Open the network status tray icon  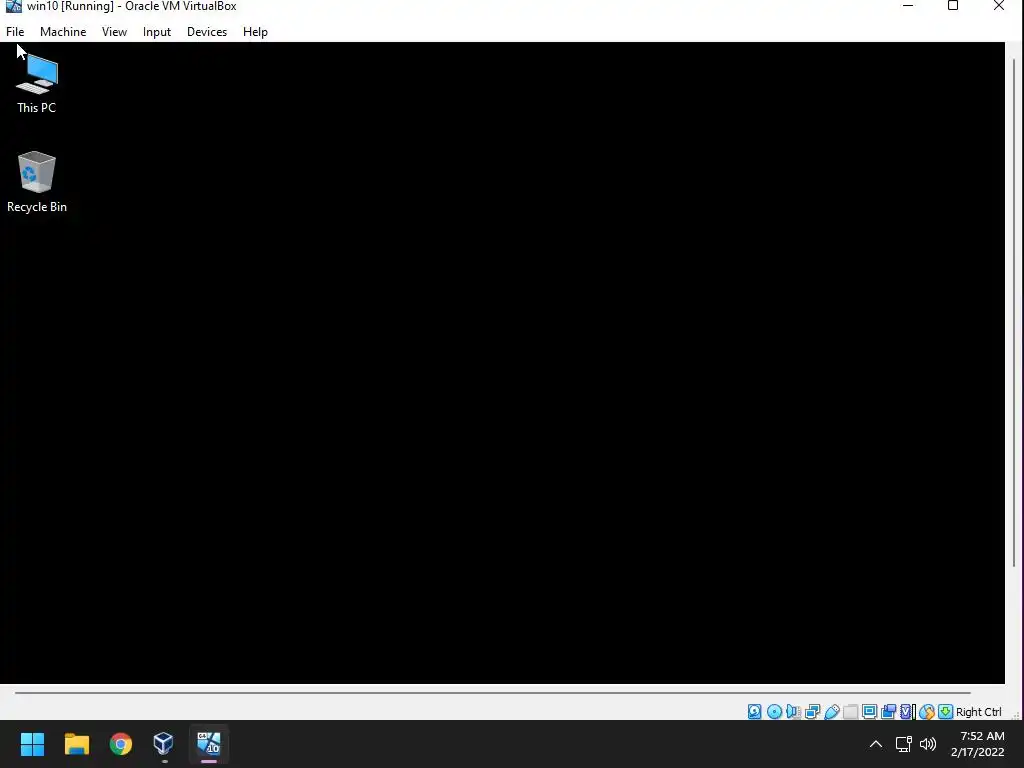click(904, 744)
